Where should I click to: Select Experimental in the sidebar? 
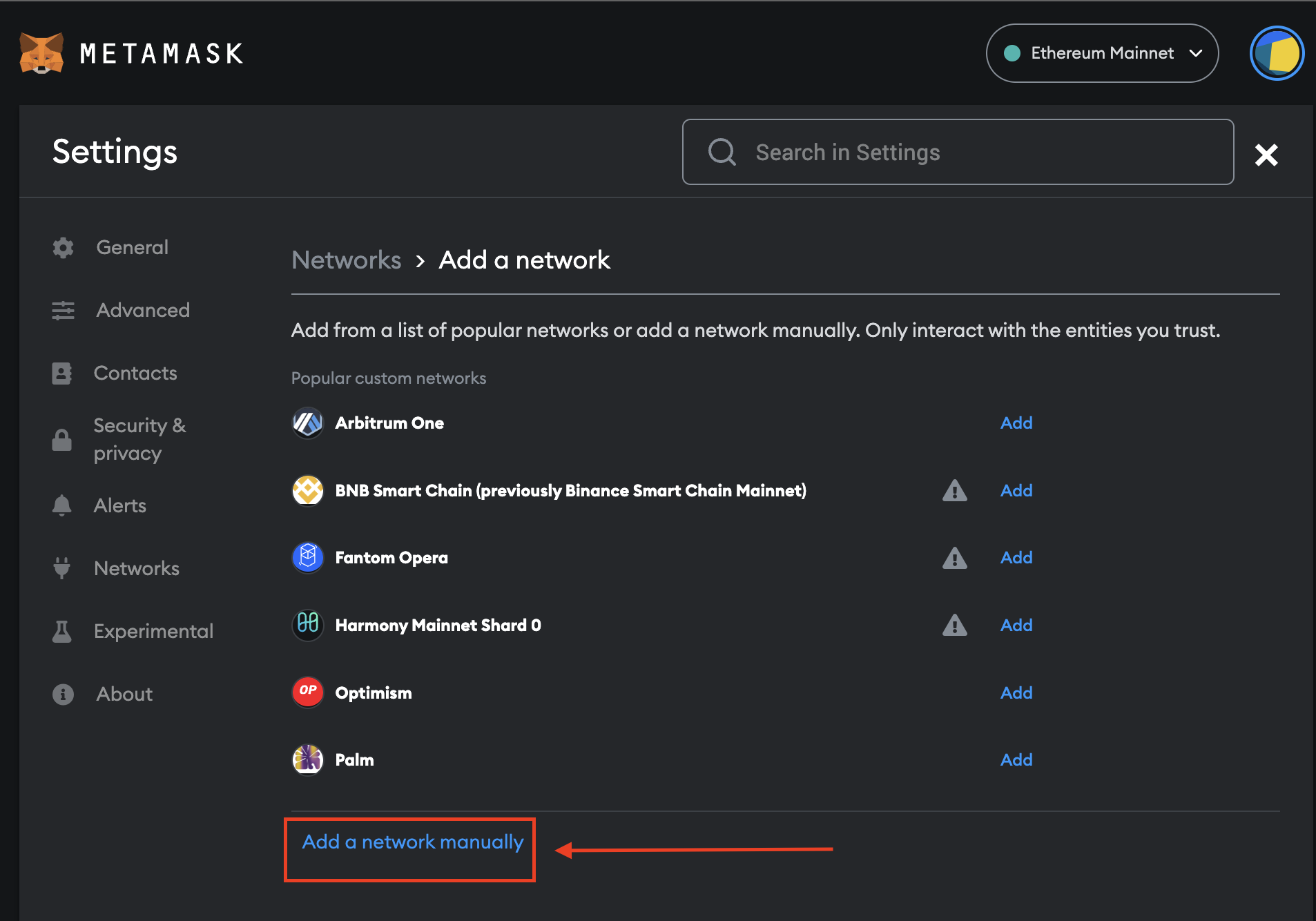coord(153,631)
